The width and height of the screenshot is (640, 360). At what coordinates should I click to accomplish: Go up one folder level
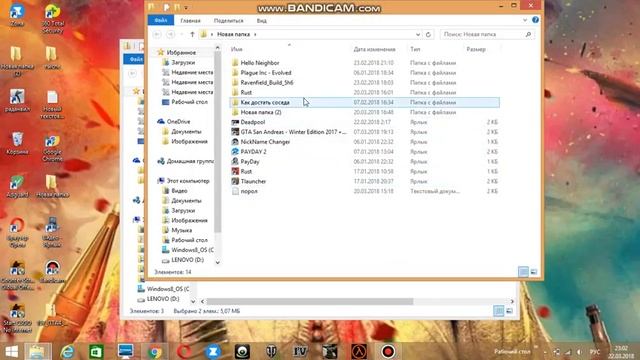point(192,35)
